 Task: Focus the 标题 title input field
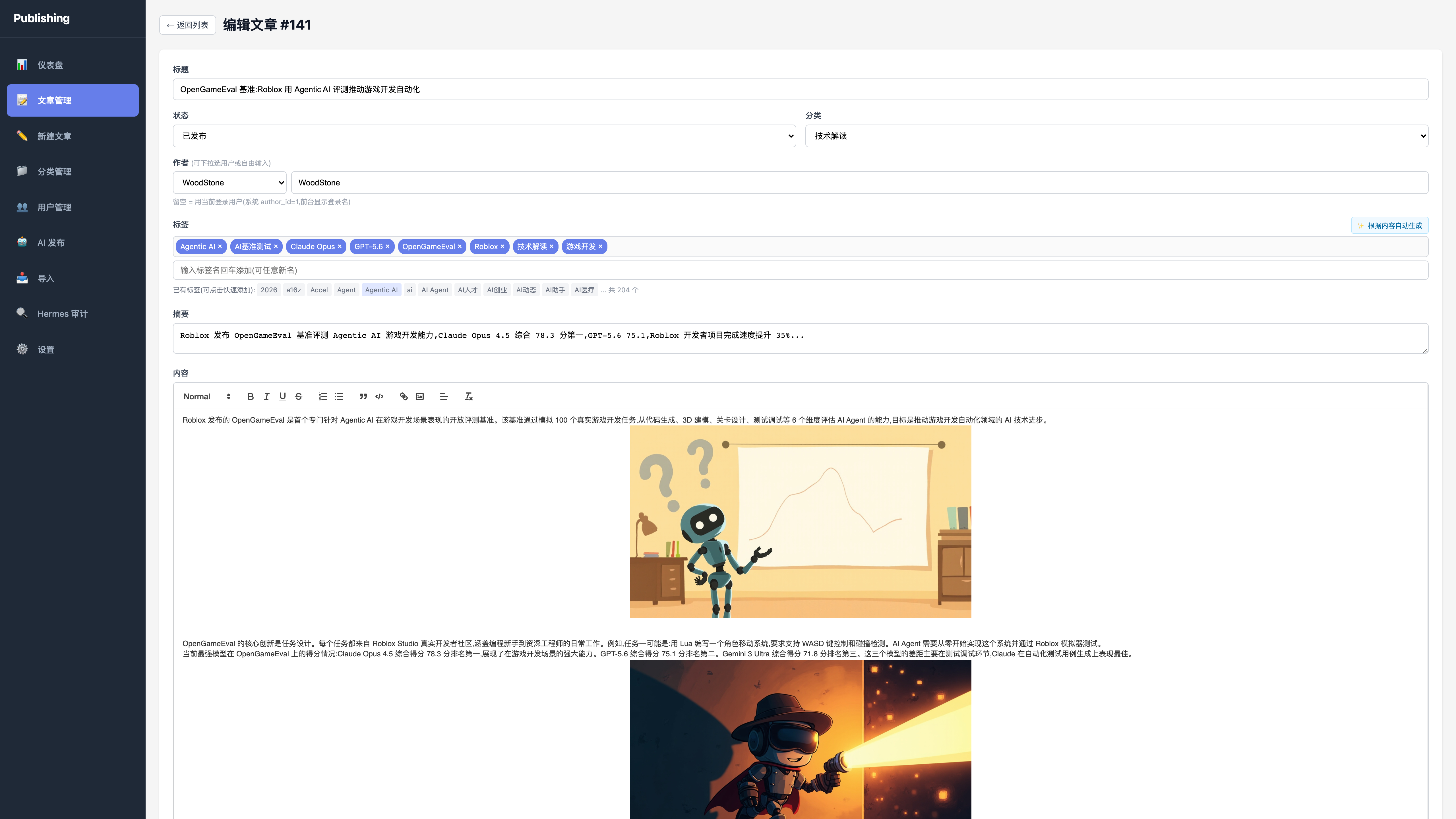click(800, 89)
